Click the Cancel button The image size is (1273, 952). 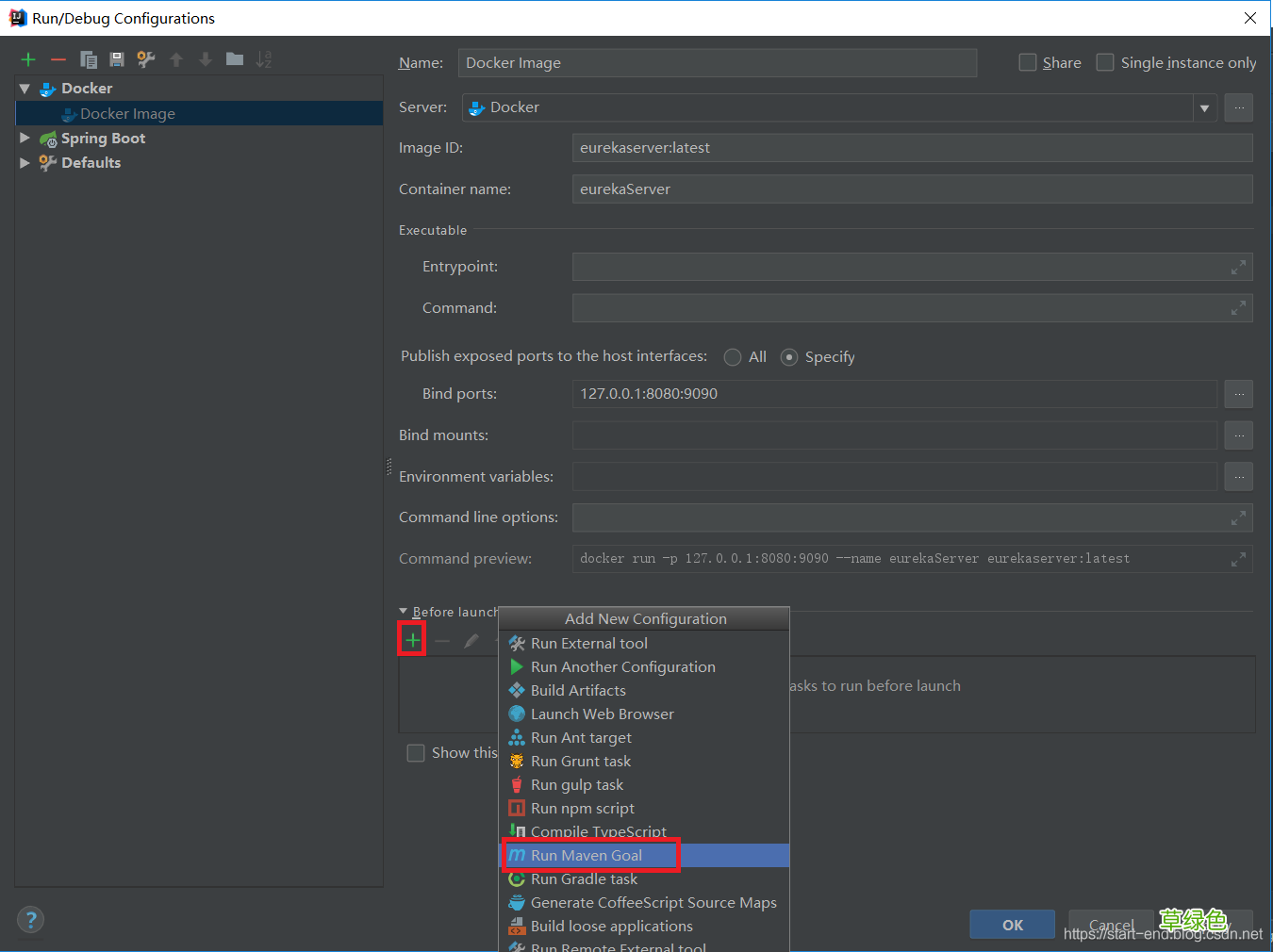point(1111,925)
